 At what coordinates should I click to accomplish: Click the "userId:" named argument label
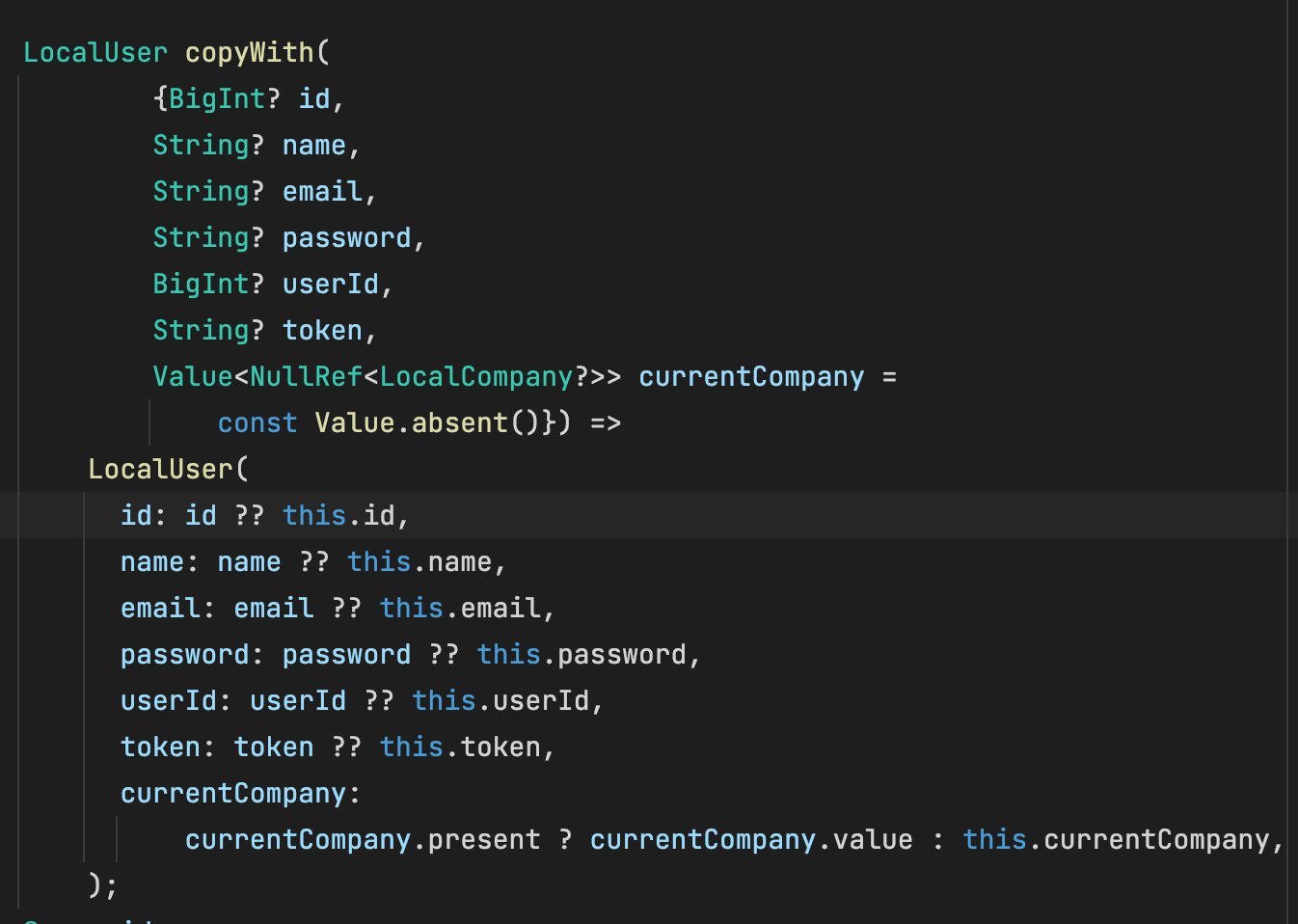(176, 700)
